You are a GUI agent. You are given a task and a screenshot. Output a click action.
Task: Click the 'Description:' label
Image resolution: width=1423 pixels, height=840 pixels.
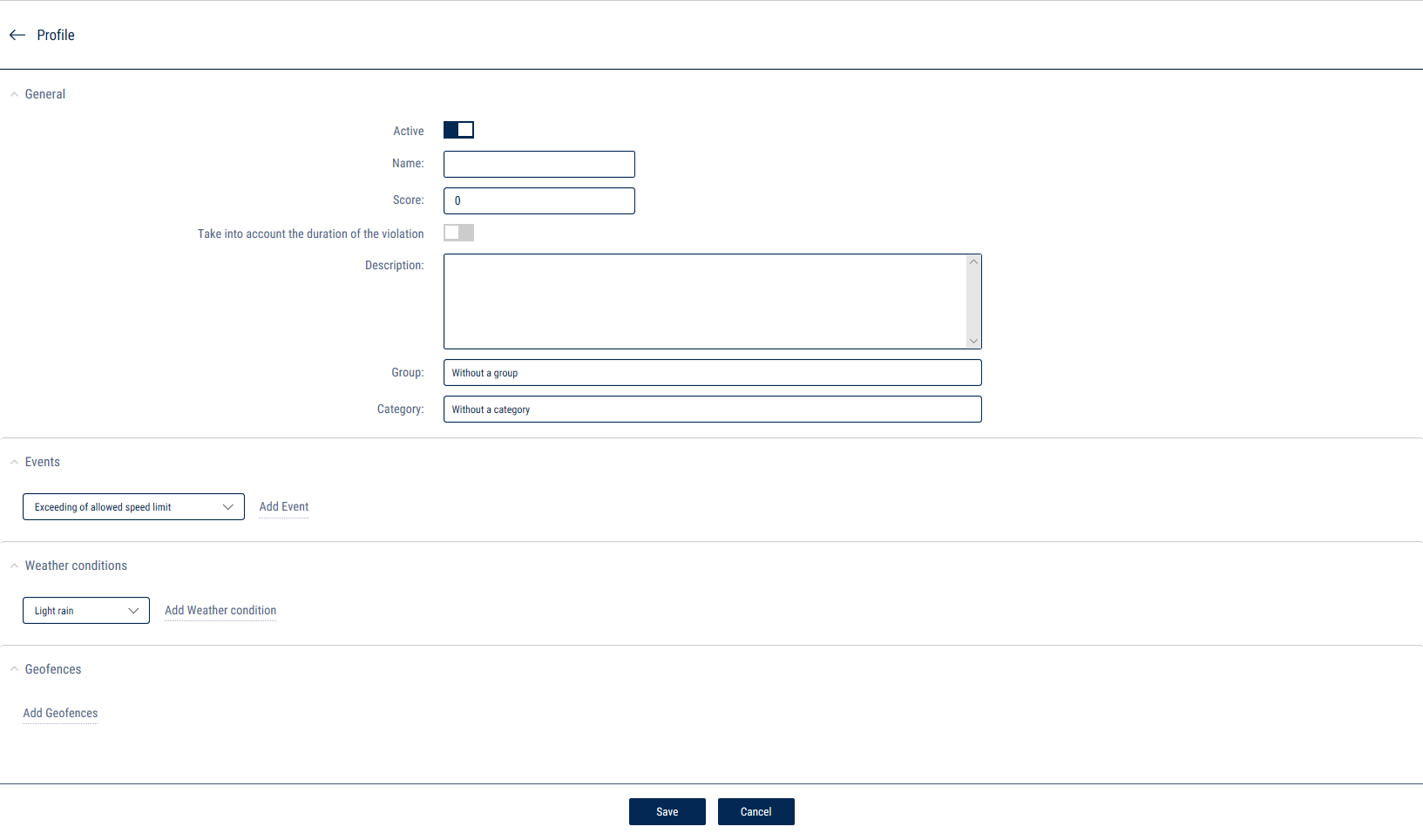pos(394,265)
